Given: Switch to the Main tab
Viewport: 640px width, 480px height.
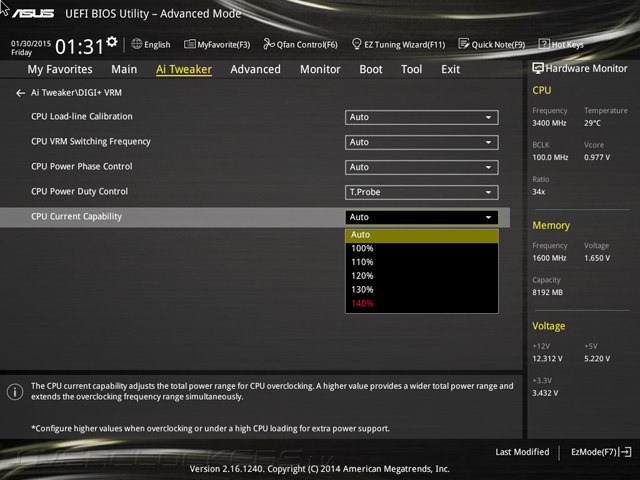Looking at the screenshot, I should tap(124, 69).
